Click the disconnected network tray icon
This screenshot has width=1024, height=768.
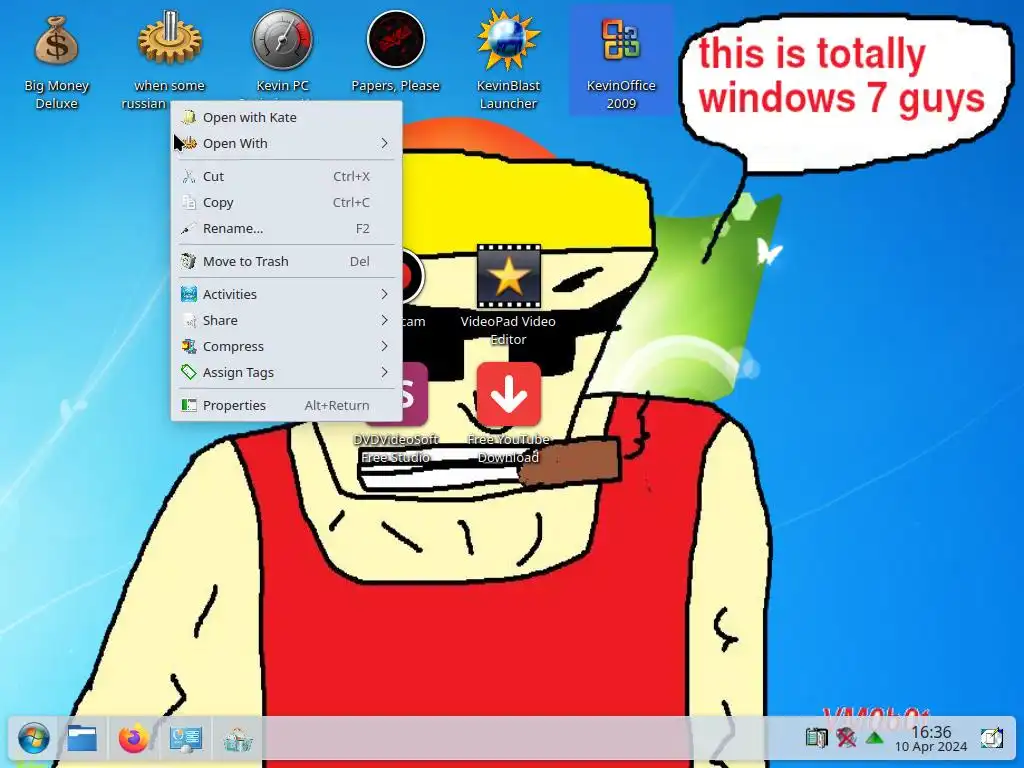pos(846,738)
